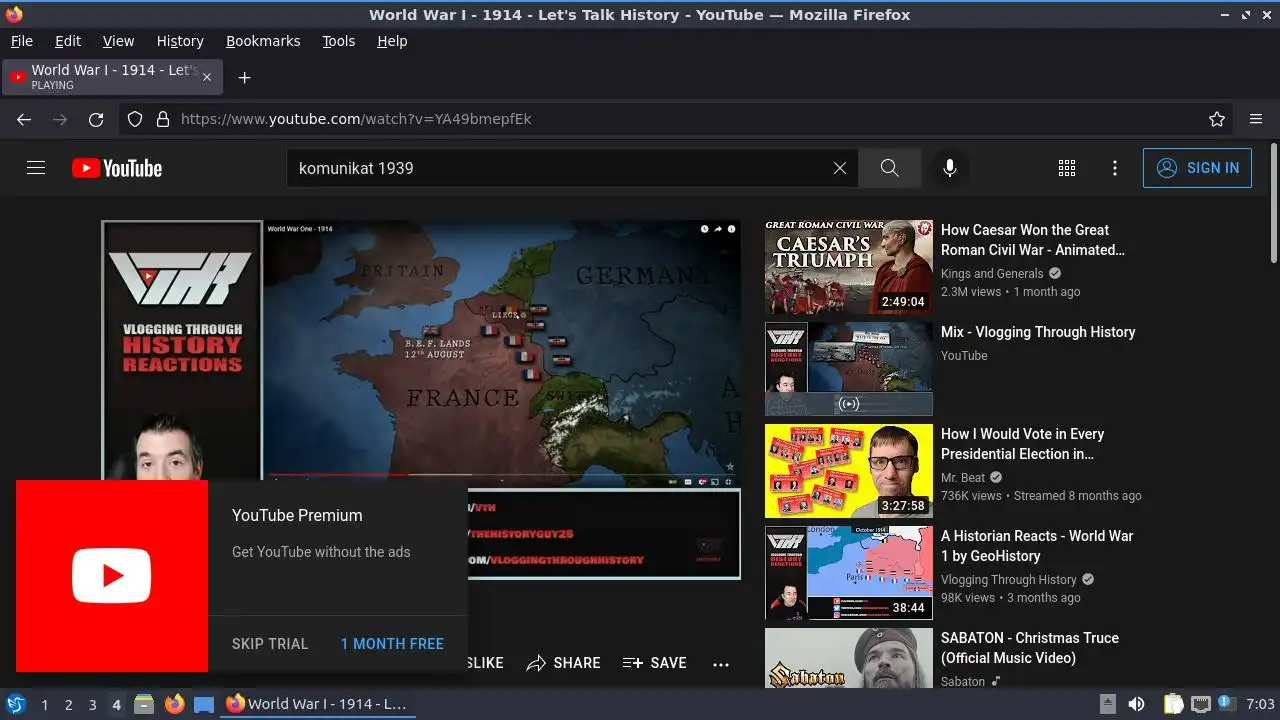Open the View menu
1280x720 pixels.
(x=118, y=41)
